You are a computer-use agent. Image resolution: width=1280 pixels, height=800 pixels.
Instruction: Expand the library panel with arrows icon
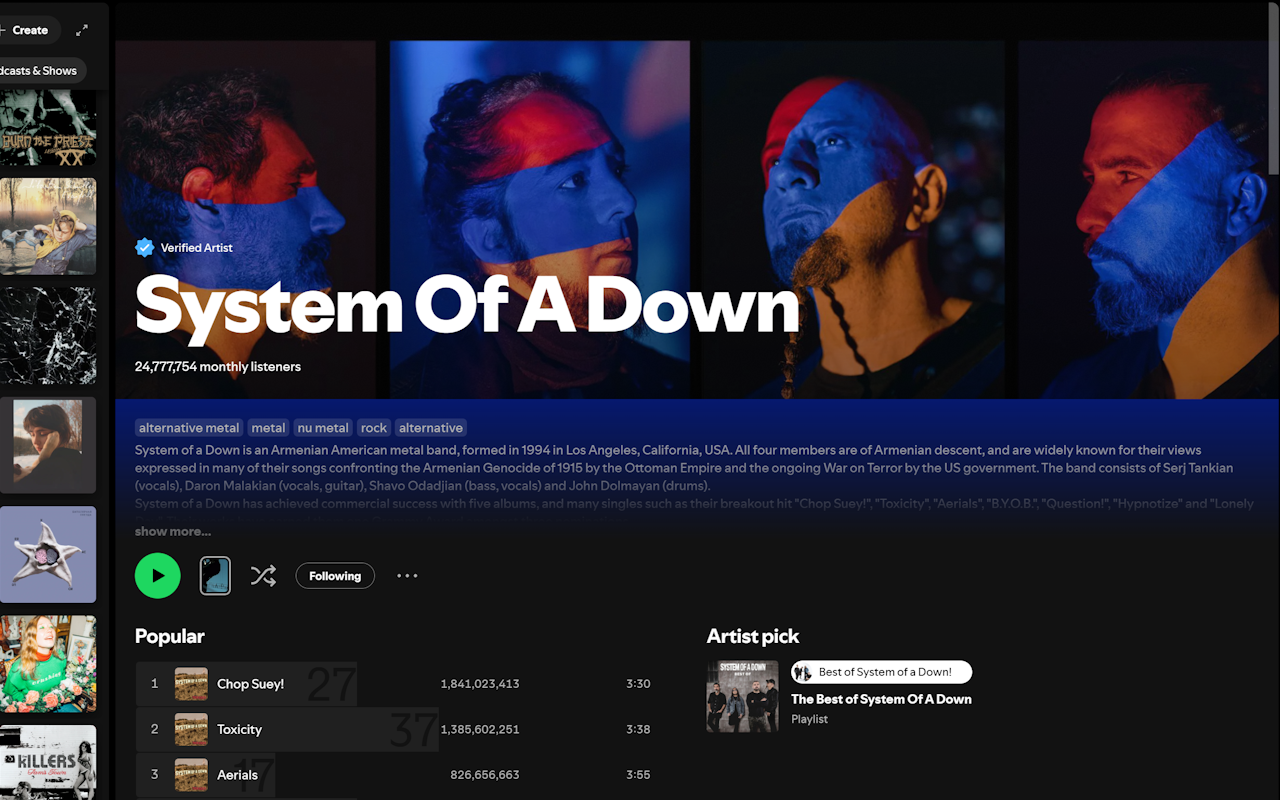[82, 30]
